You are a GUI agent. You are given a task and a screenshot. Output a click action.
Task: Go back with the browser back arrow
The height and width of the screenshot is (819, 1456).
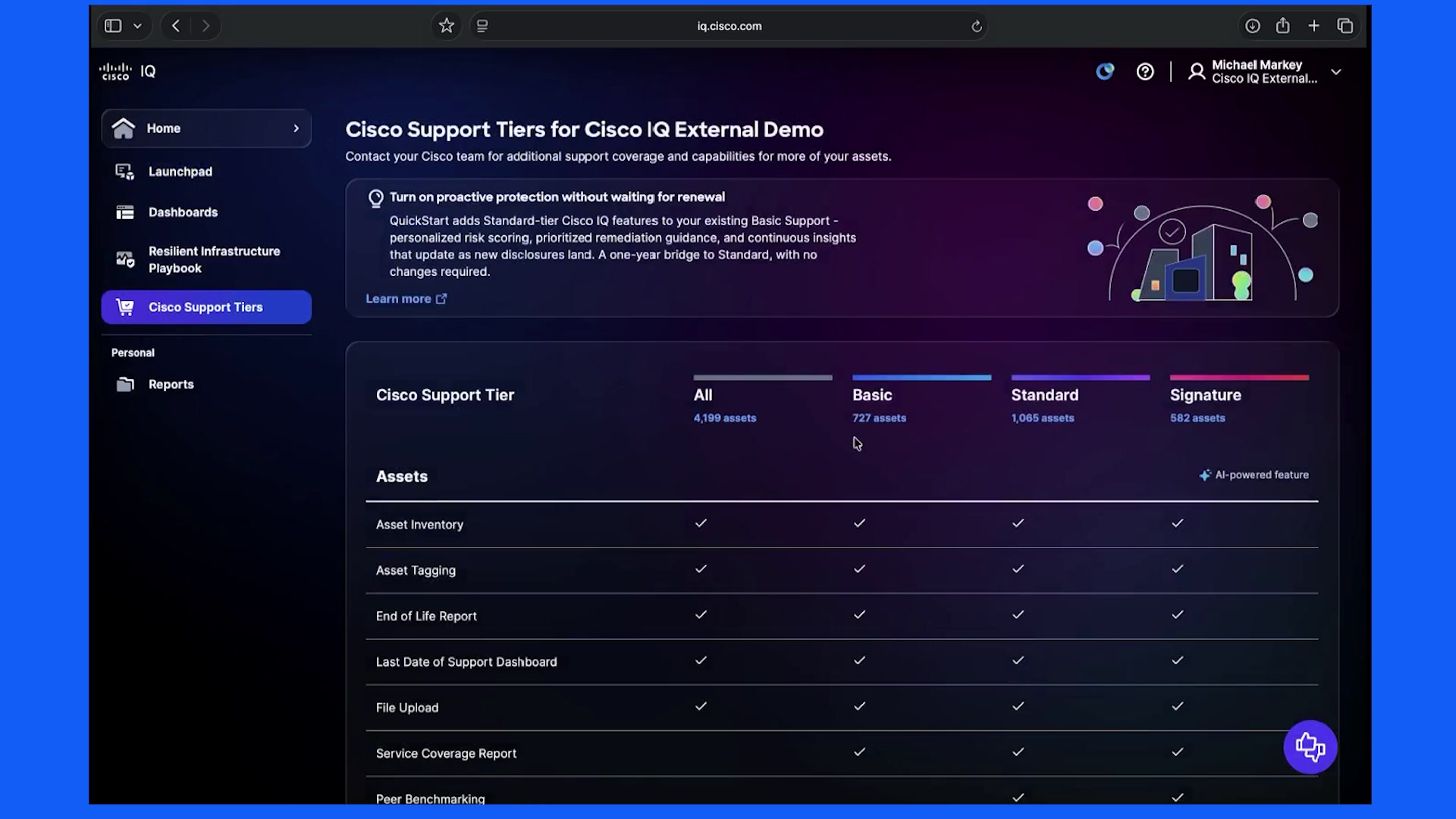[175, 26]
